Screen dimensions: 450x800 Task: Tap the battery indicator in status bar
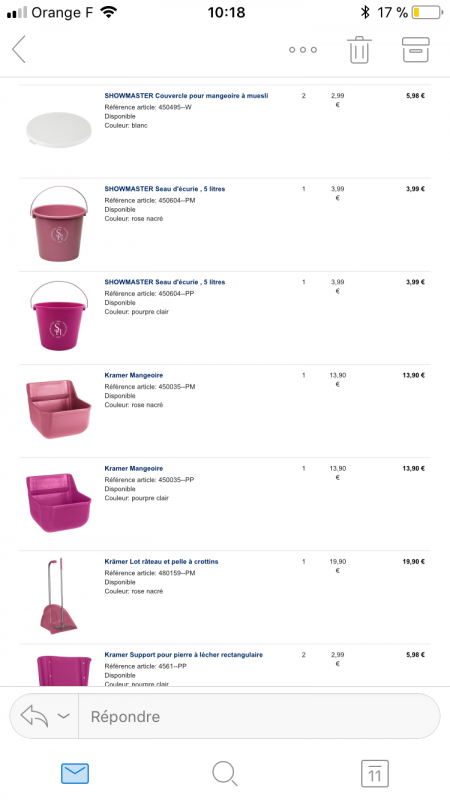tap(428, 12)
